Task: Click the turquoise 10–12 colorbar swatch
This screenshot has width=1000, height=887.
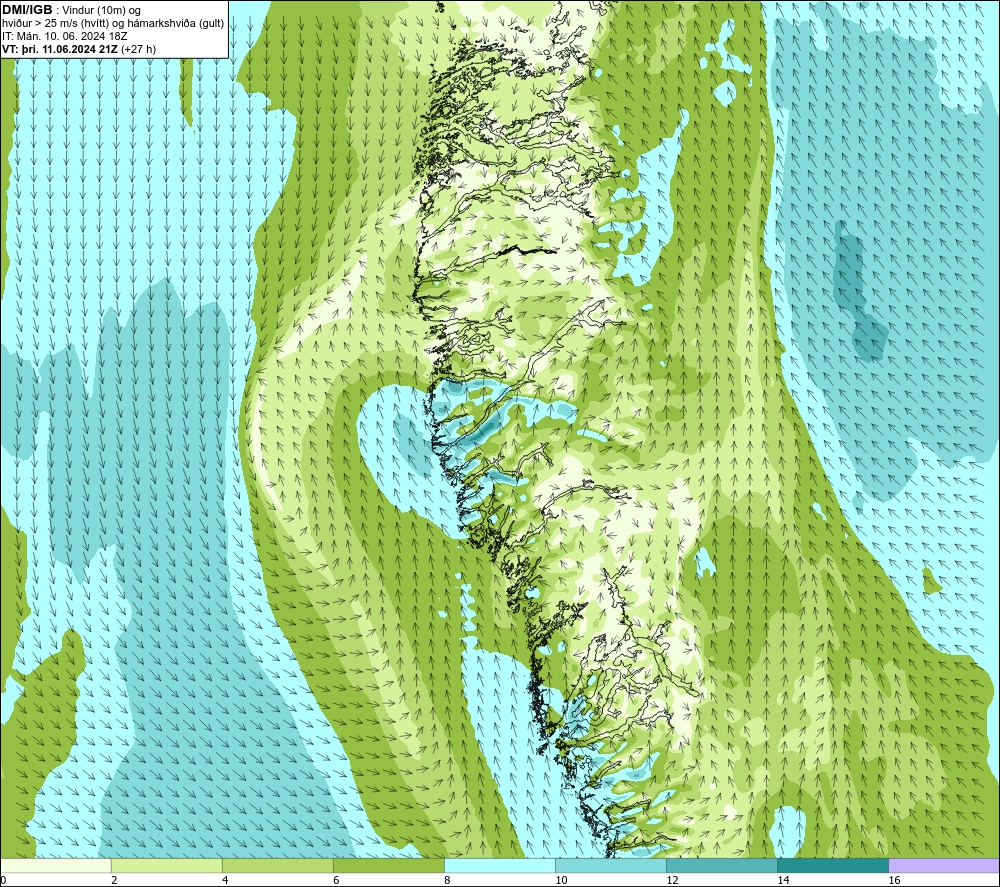Action: click(x=611, y=865)
